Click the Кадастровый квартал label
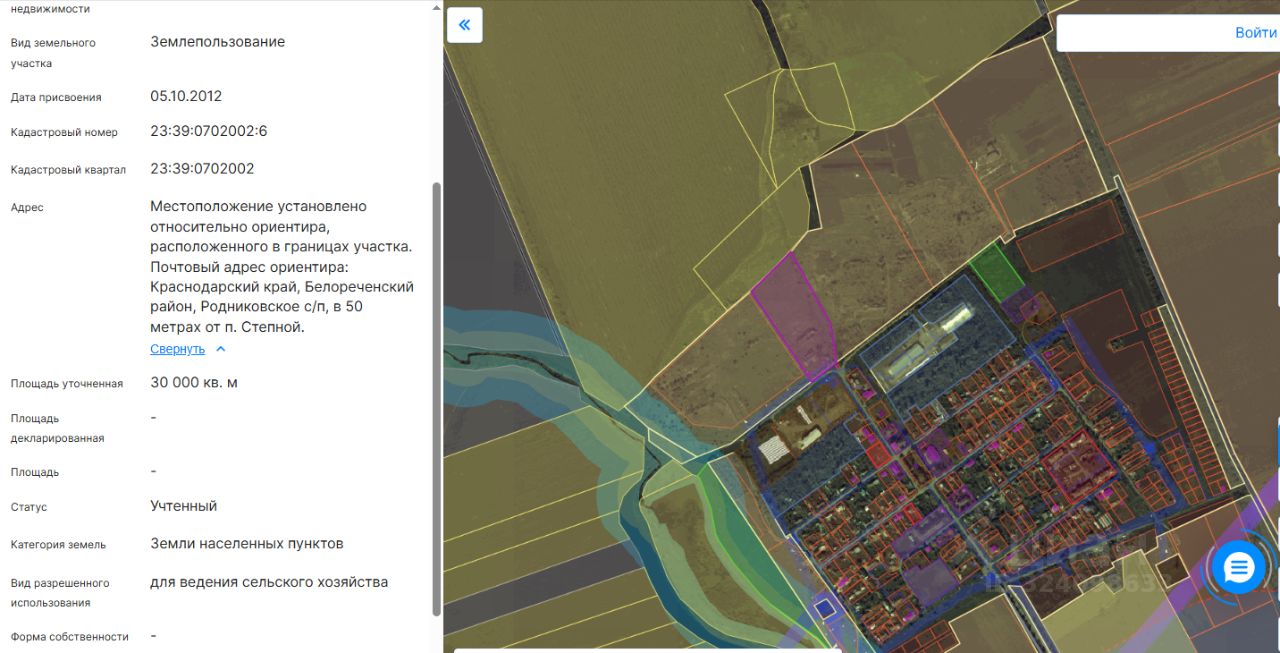1280x653 pixels. pyautogui.click(x=68, y=169)
